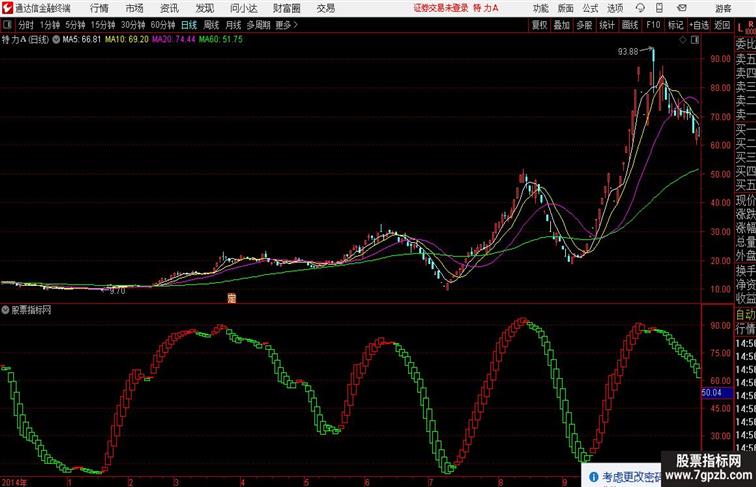Open the 问小达 menu

(244, 8)
